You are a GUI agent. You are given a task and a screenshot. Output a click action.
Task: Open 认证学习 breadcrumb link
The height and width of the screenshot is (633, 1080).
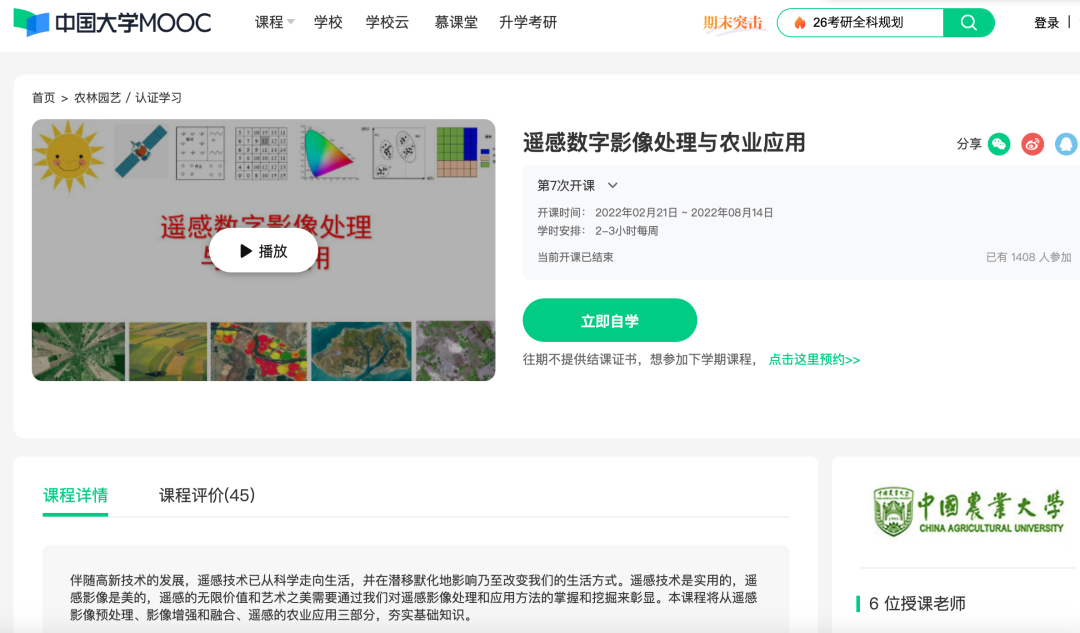tap(158, 98)
